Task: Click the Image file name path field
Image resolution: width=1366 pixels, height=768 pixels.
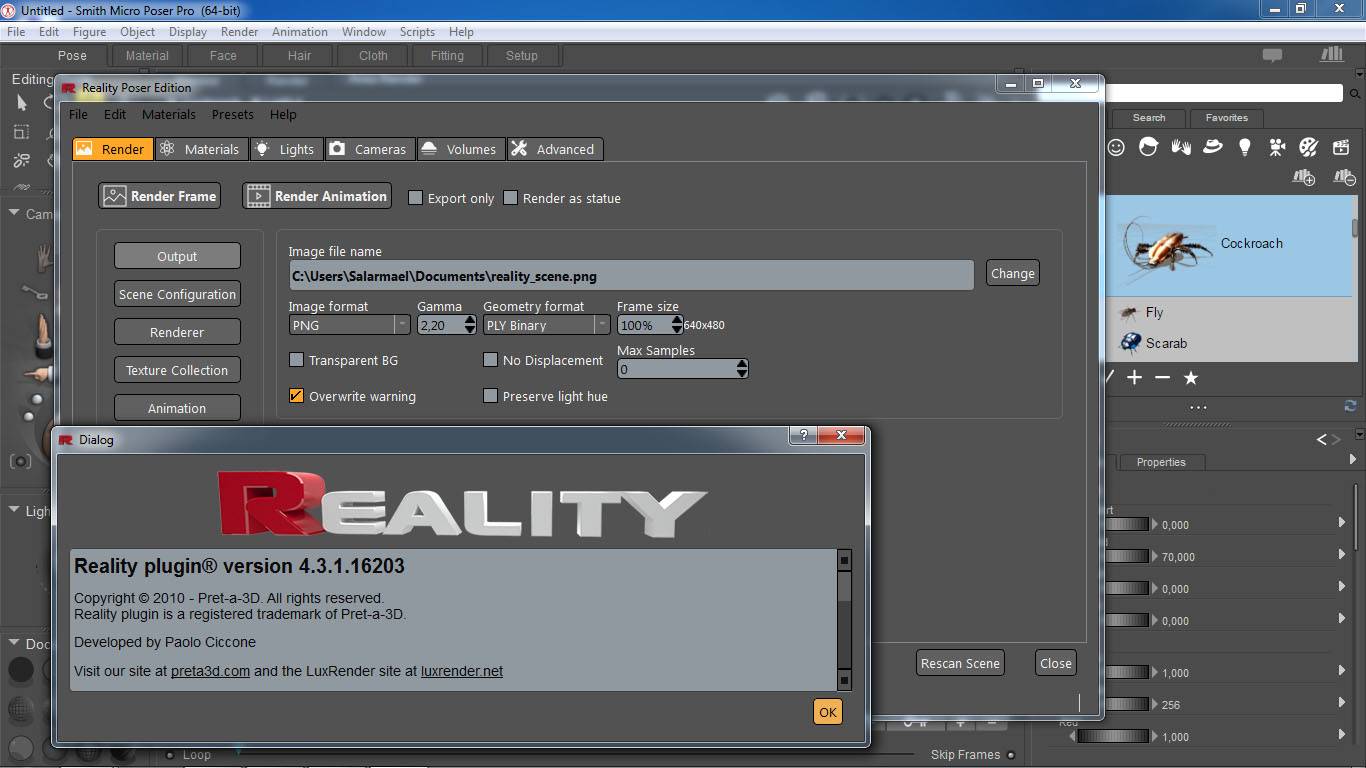Action: tap(631, 275)
